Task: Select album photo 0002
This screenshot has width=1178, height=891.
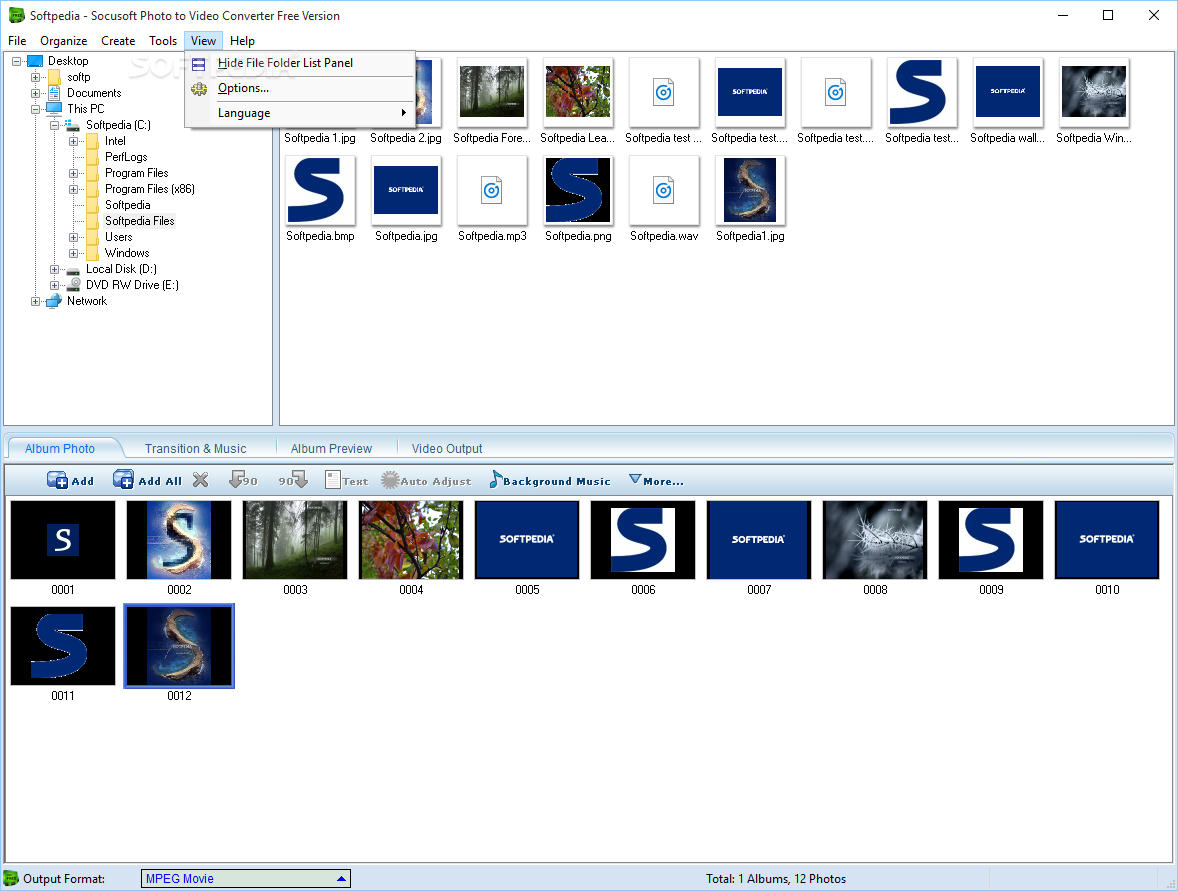Action: (x=179, y=540)
